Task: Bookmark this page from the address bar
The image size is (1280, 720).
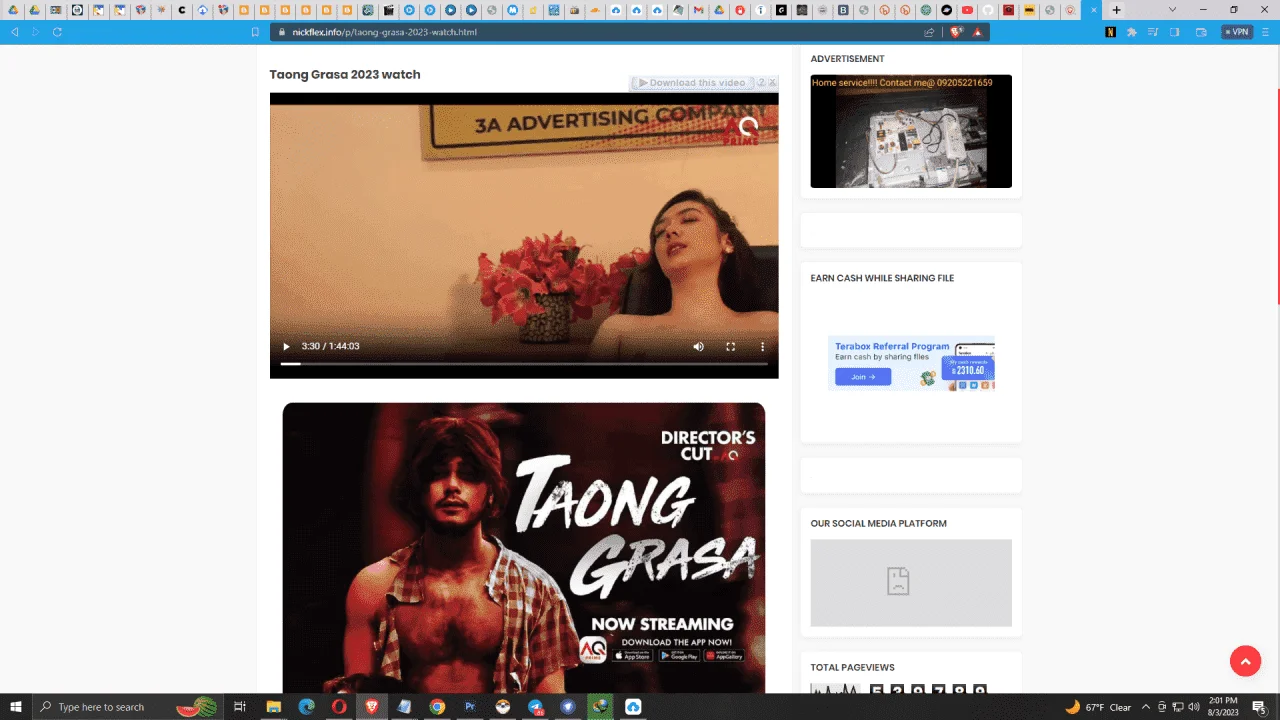Action: 255,32
